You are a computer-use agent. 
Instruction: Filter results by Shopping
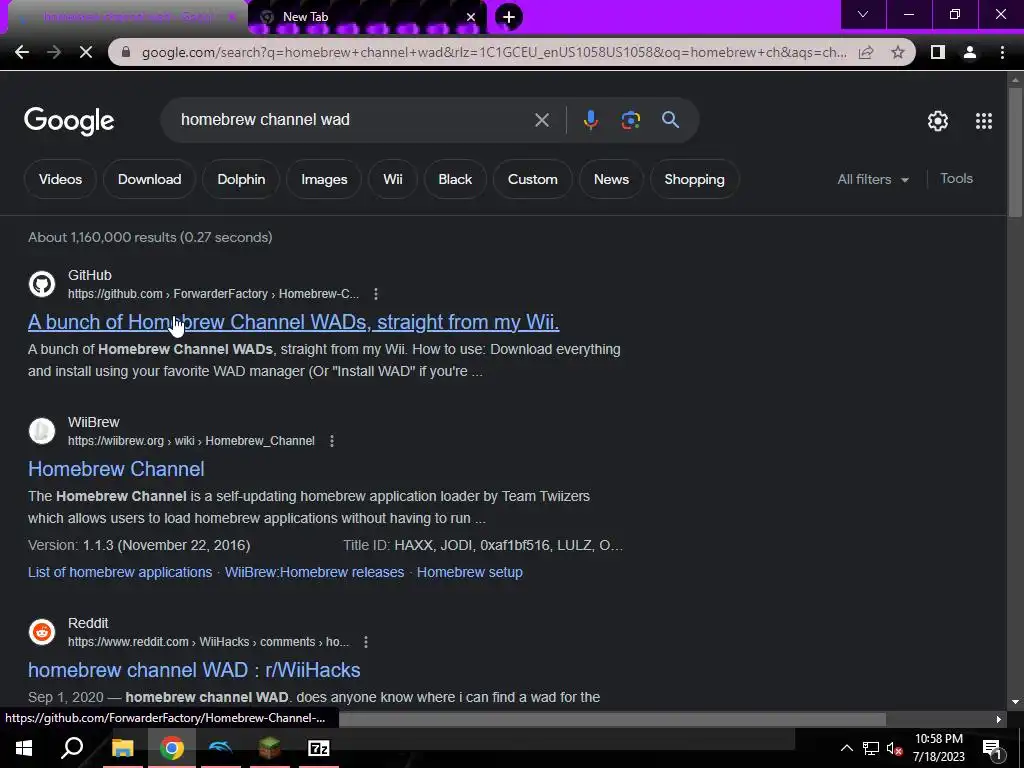coord(694,180)
